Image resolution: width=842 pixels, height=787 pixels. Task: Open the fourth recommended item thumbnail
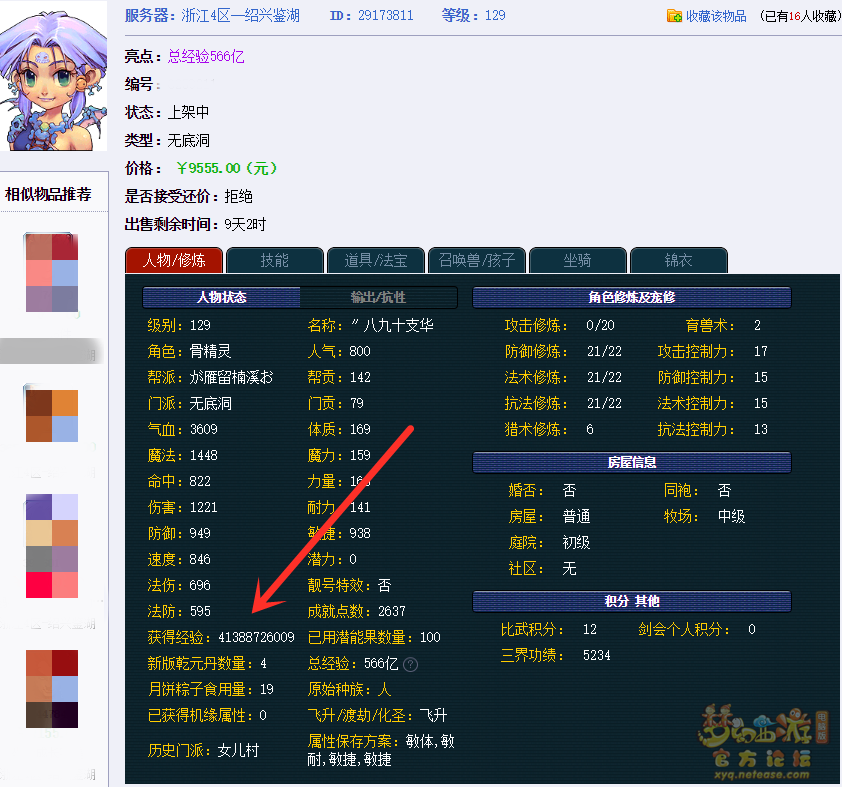click(52, 689)
